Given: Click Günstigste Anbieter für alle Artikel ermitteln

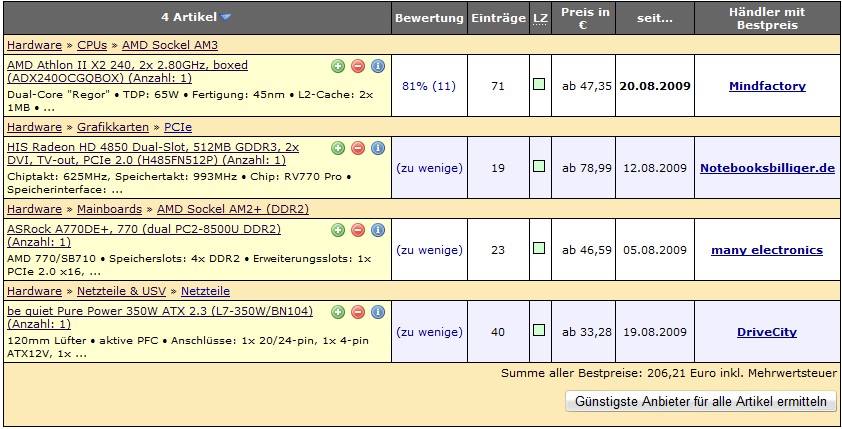Looking at the screenshot, I should tap(701, 401).
